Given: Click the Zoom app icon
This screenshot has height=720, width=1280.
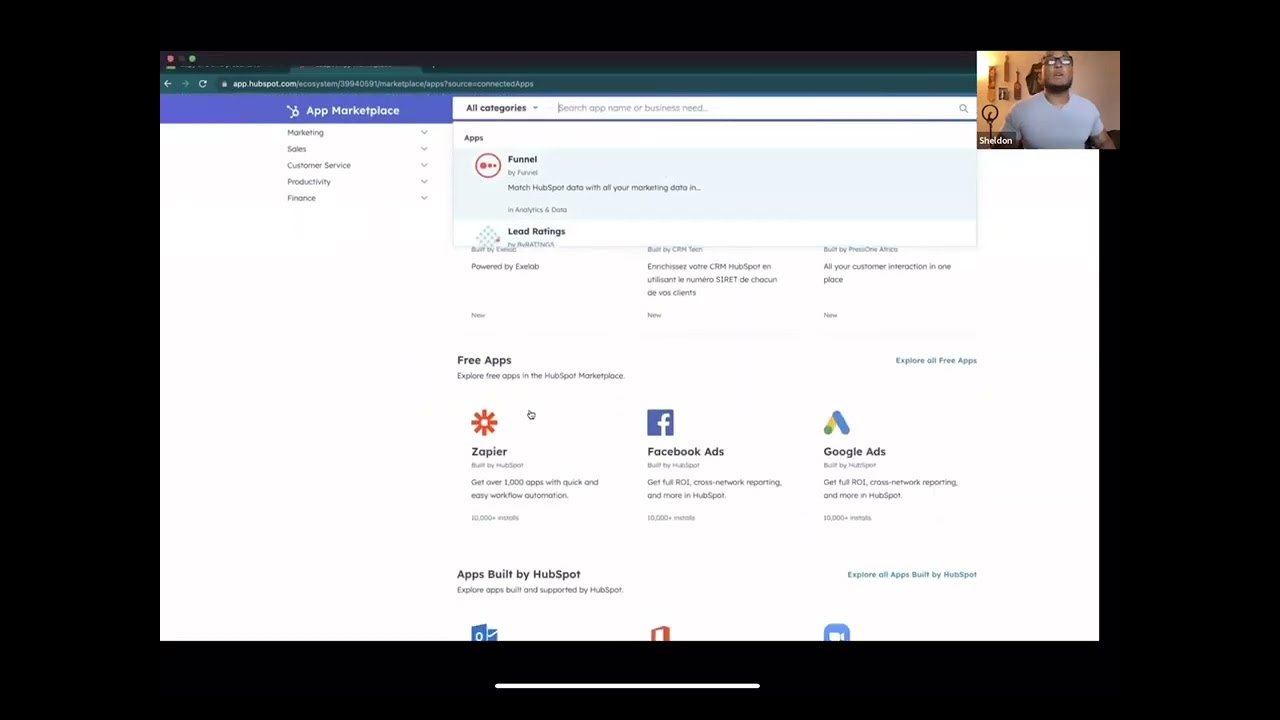Looking at the screenshot, I should (x=836, y=633).
